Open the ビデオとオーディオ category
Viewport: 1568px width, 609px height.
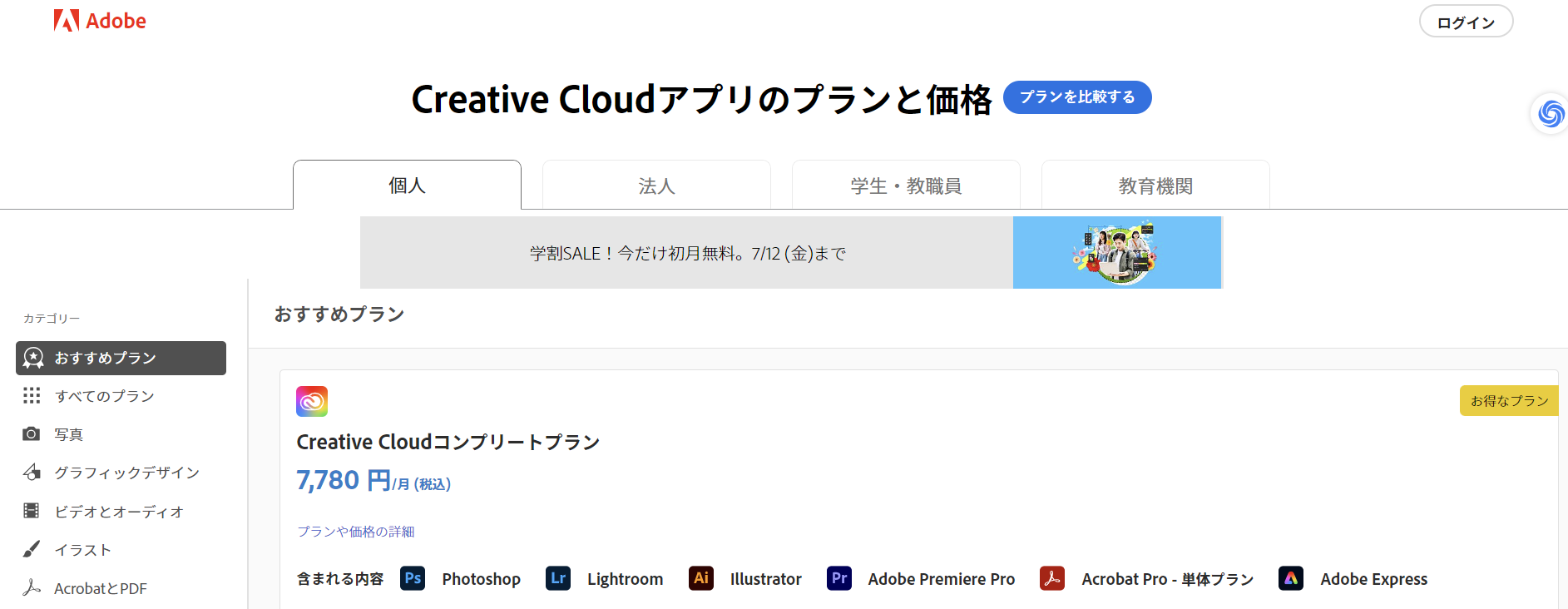[x=121, y=512]
